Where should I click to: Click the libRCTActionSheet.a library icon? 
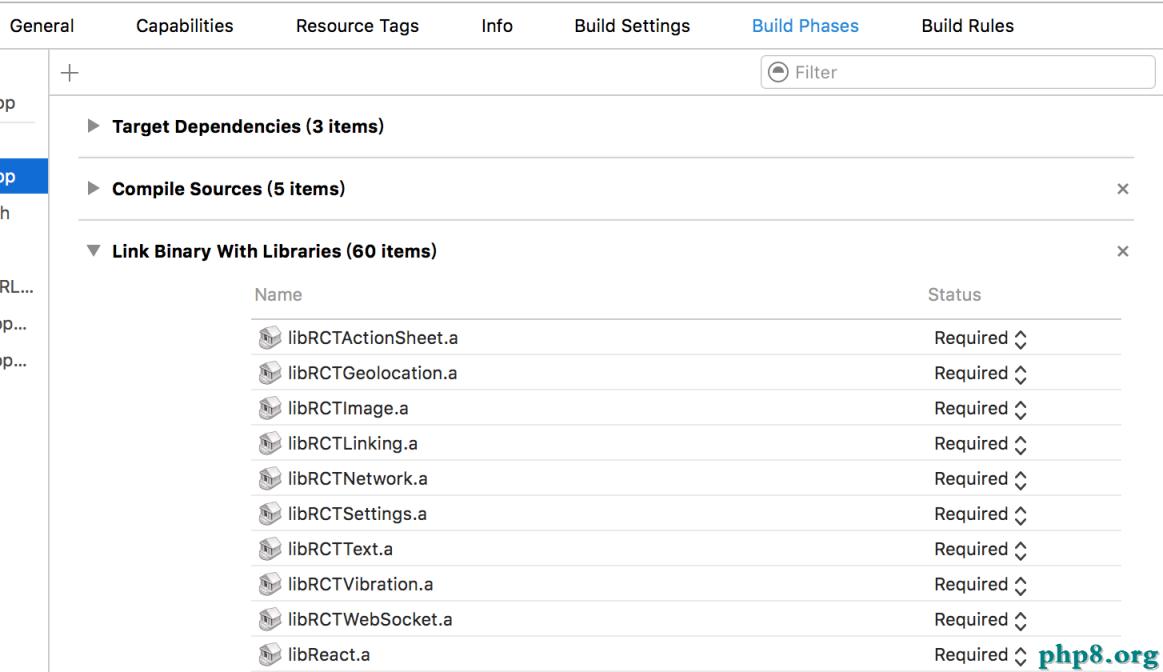(x=268, y=338)
